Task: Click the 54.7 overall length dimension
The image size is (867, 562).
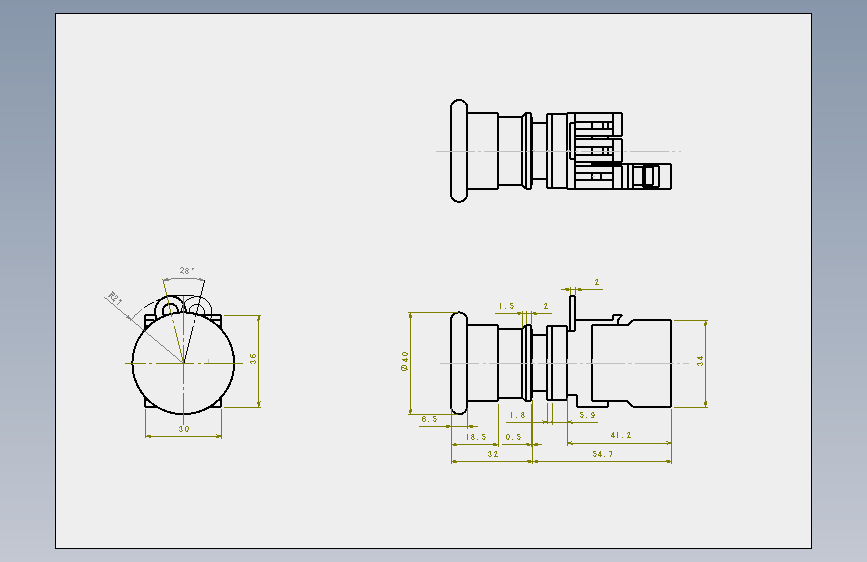Action: (x=603, y=454)
